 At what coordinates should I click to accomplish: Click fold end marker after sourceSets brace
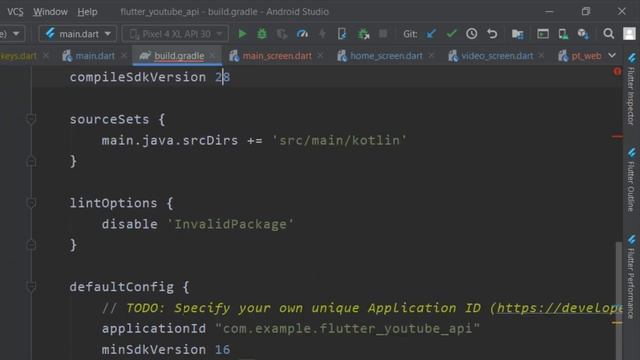(x=31, y=162)
